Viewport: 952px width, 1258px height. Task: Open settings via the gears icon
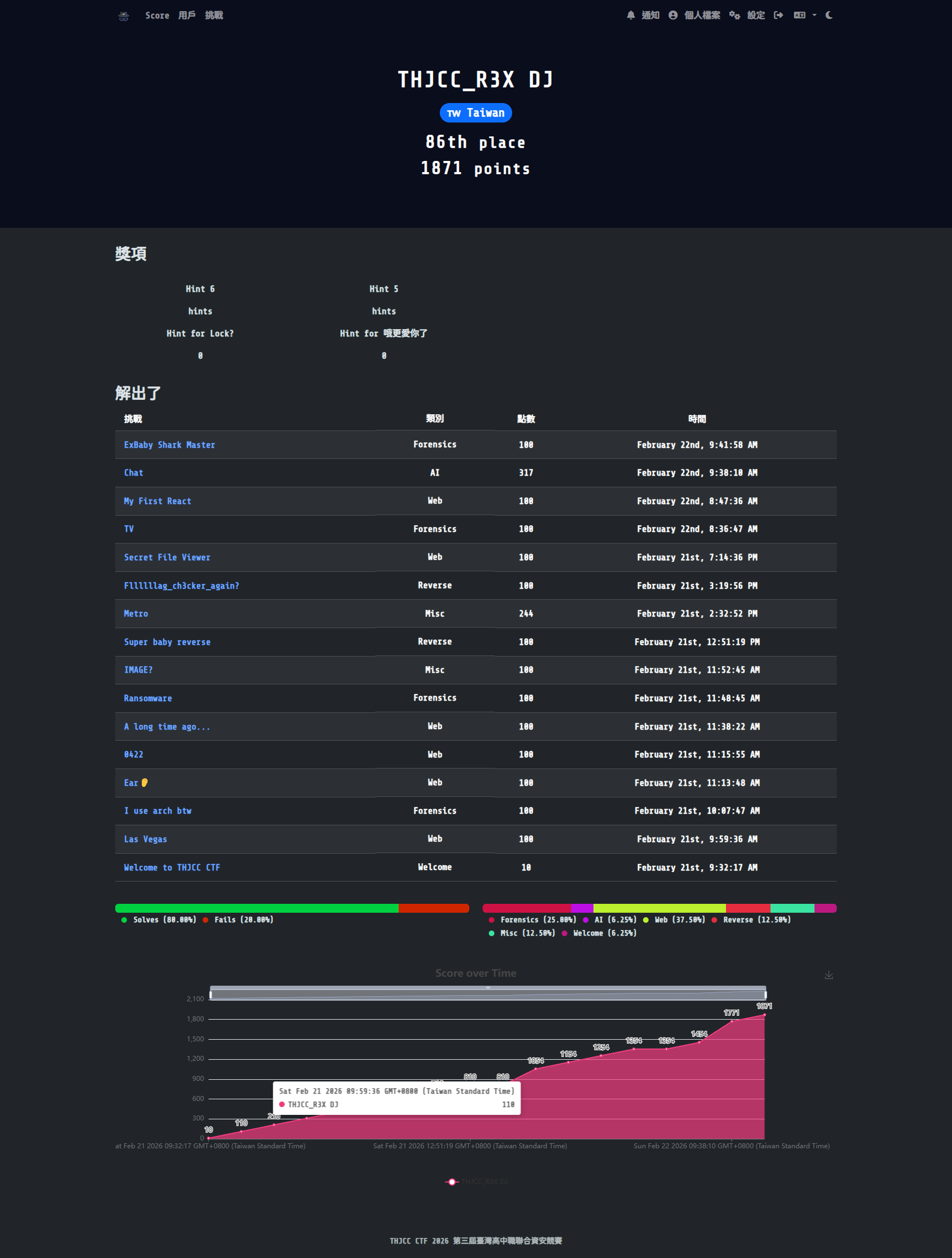[735, 16]
